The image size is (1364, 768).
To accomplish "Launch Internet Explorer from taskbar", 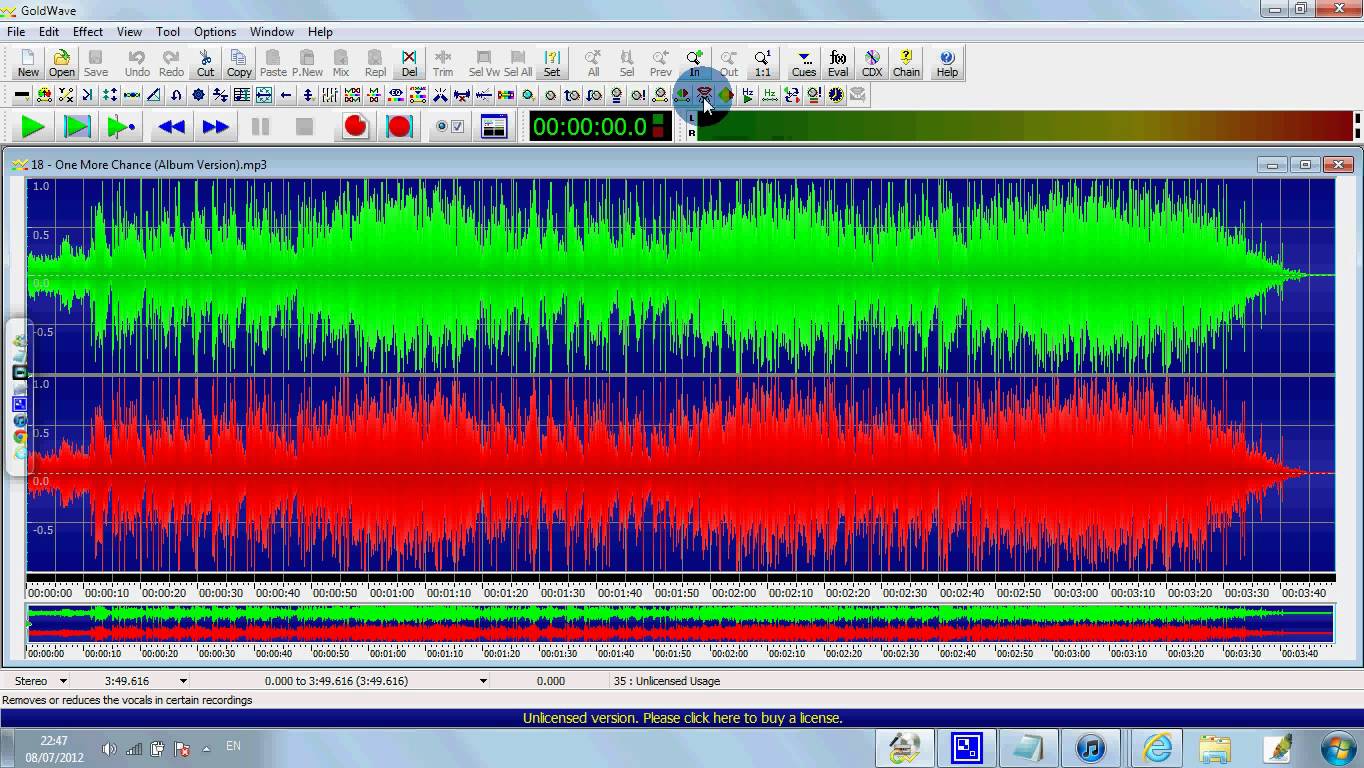I will tap(1157, 748).
